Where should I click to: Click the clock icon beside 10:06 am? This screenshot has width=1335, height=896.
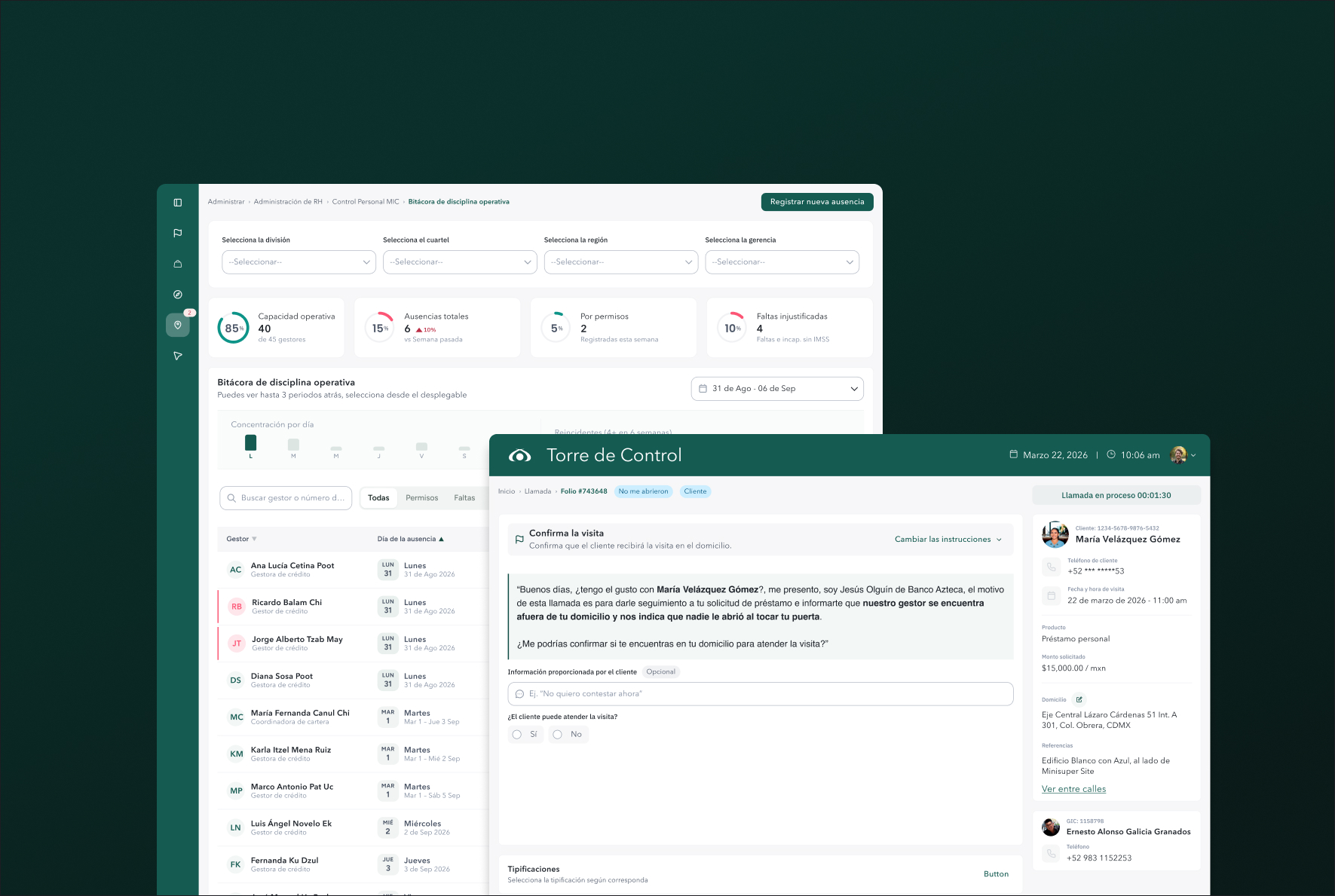[1110, 454]
